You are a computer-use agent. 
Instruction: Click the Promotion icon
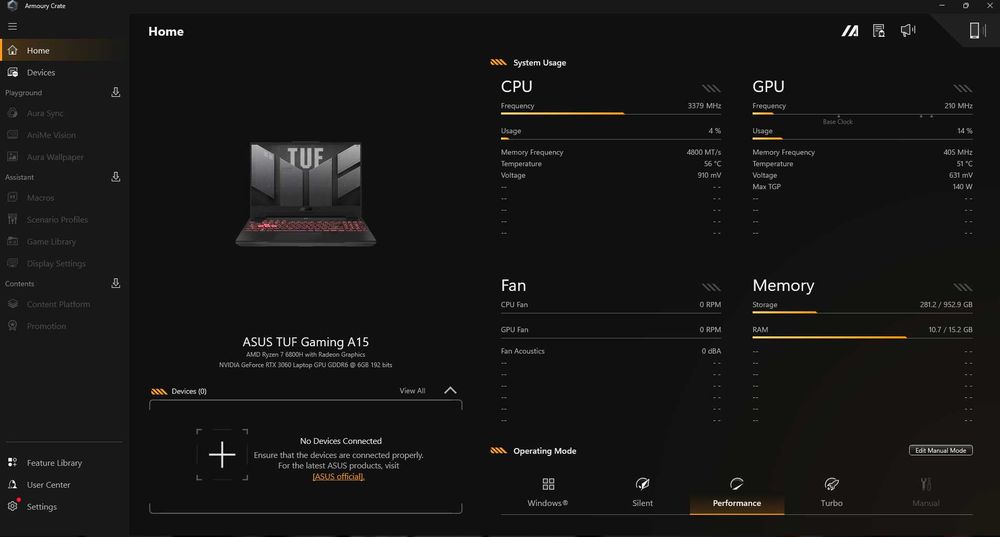[x=12, y=325]
